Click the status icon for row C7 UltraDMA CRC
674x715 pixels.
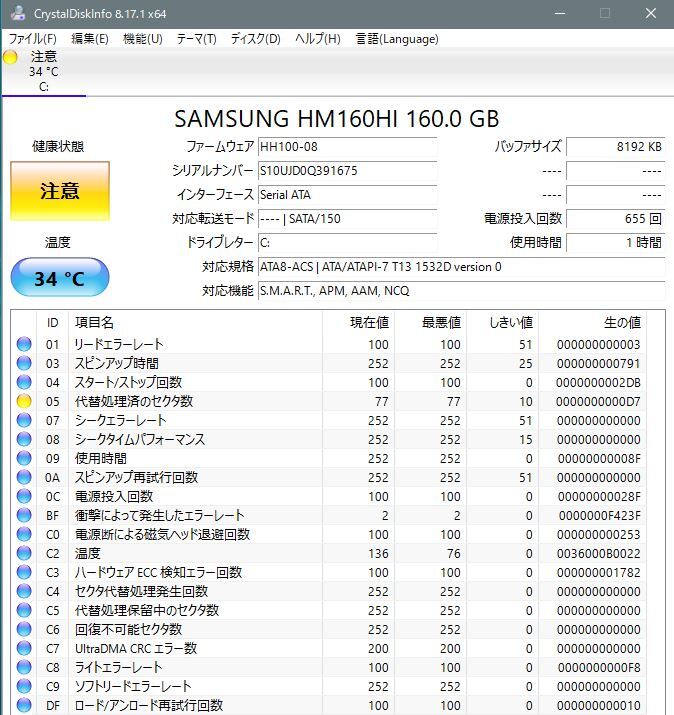point(24,648)
